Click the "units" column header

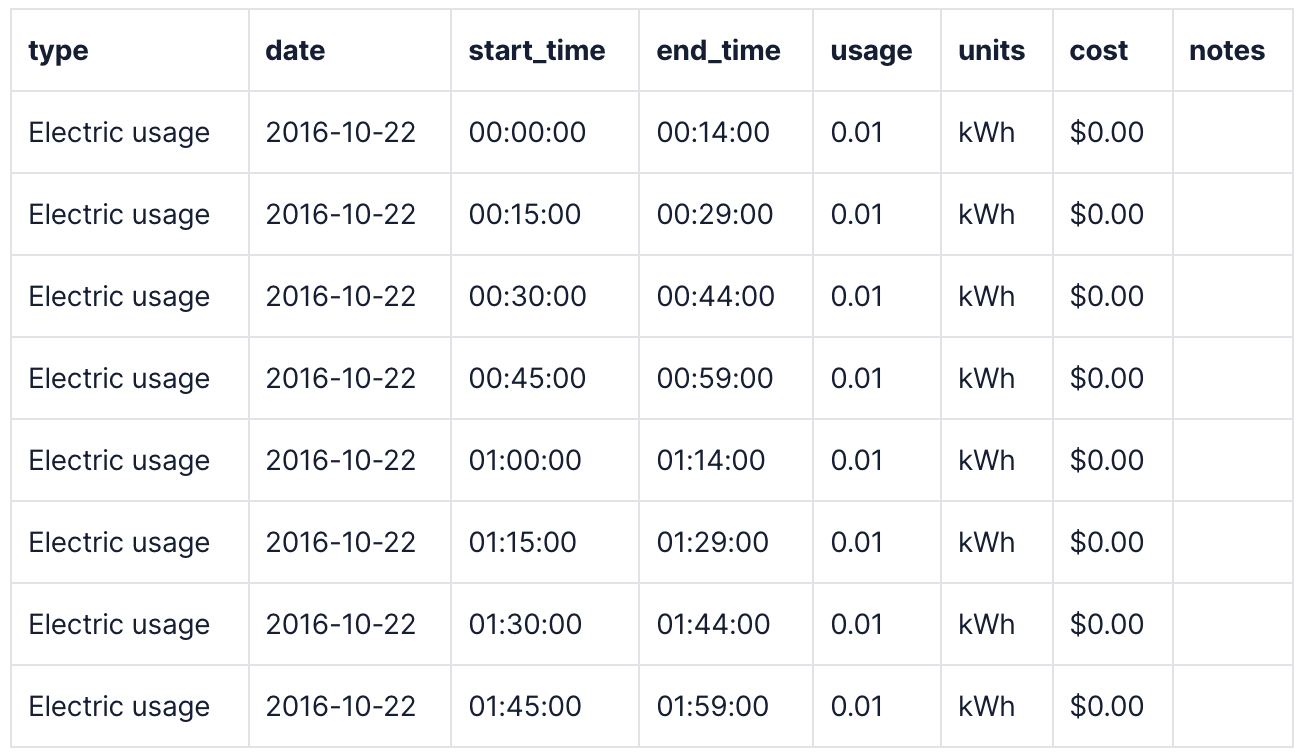tap(991, 51)
